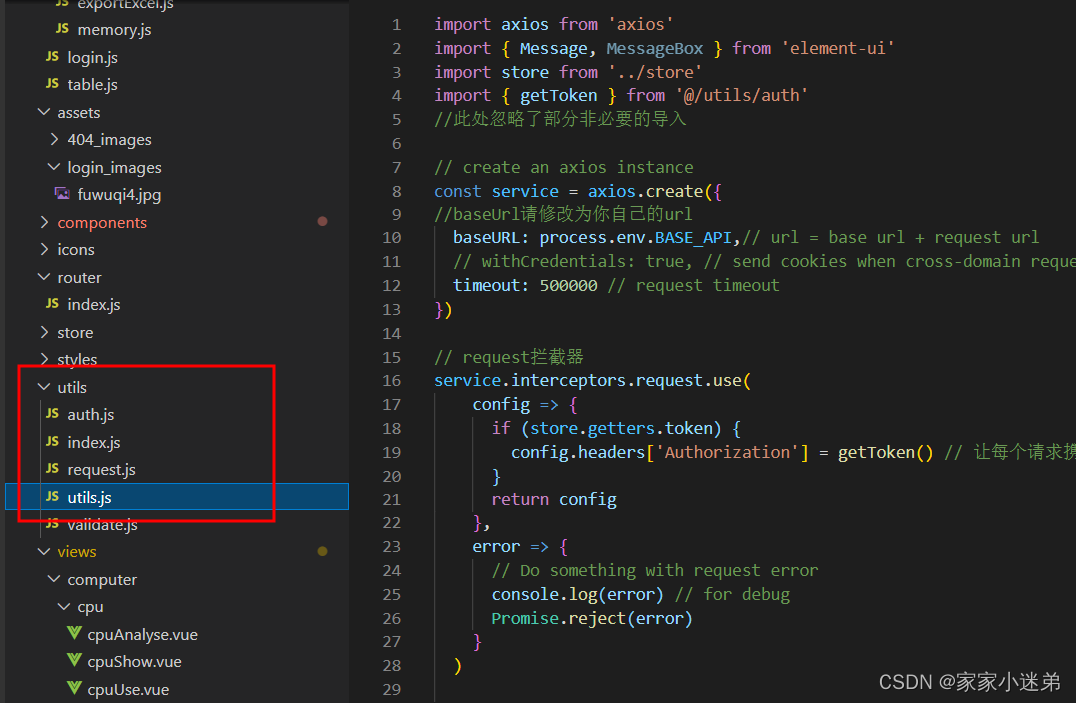This screenshot has height=703, width=1076.
Task: Open index.js under utils folder
Action: [x=93, y=442]
